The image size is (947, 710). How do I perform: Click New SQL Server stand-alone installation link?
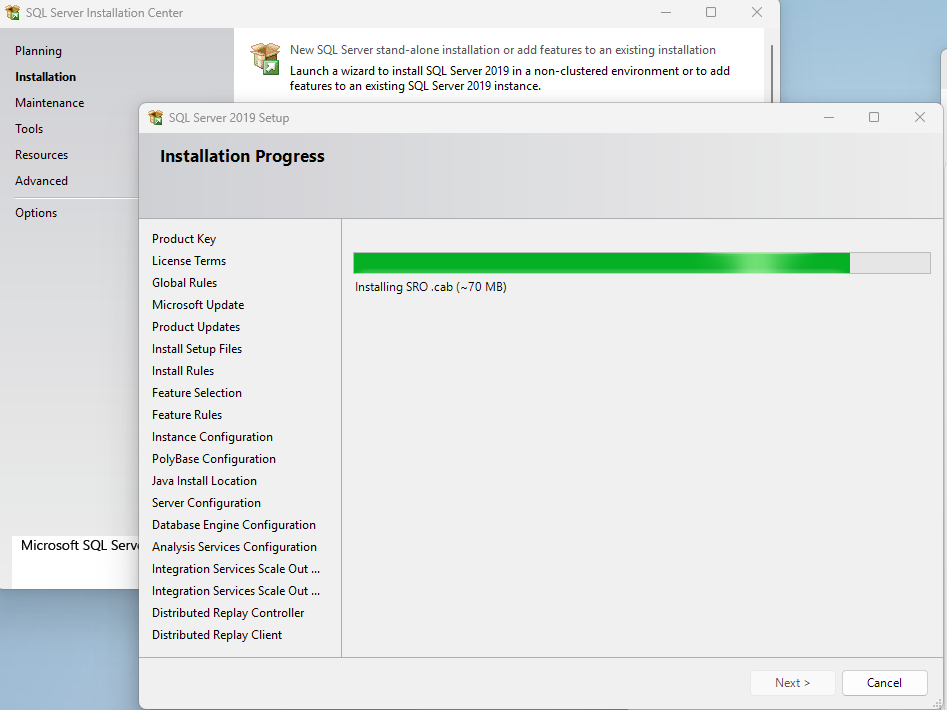pyautogui.click(x=502, y=50)
